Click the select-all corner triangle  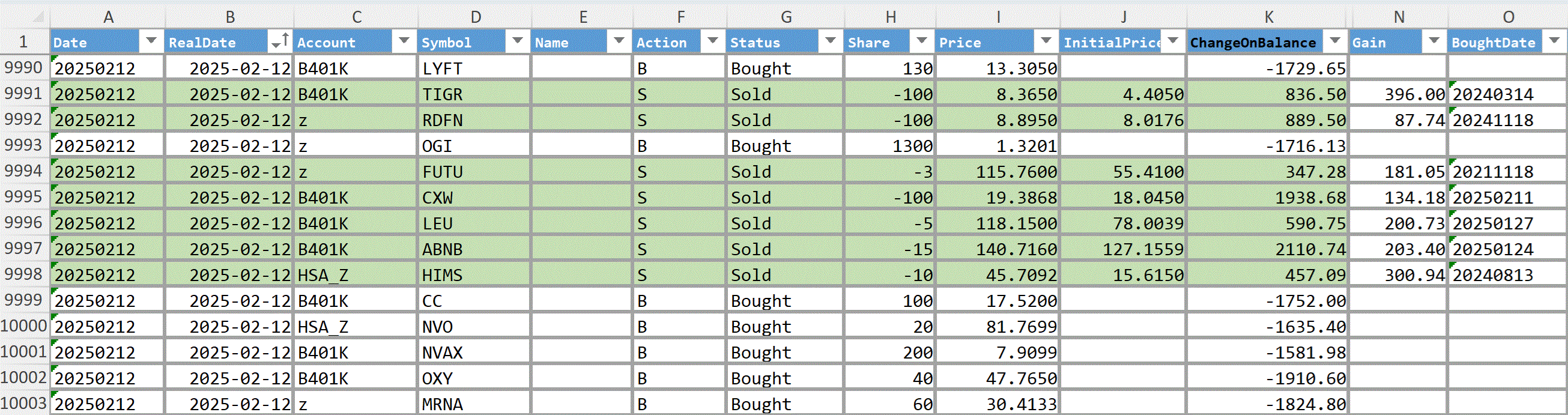click(x=38, y=17)
